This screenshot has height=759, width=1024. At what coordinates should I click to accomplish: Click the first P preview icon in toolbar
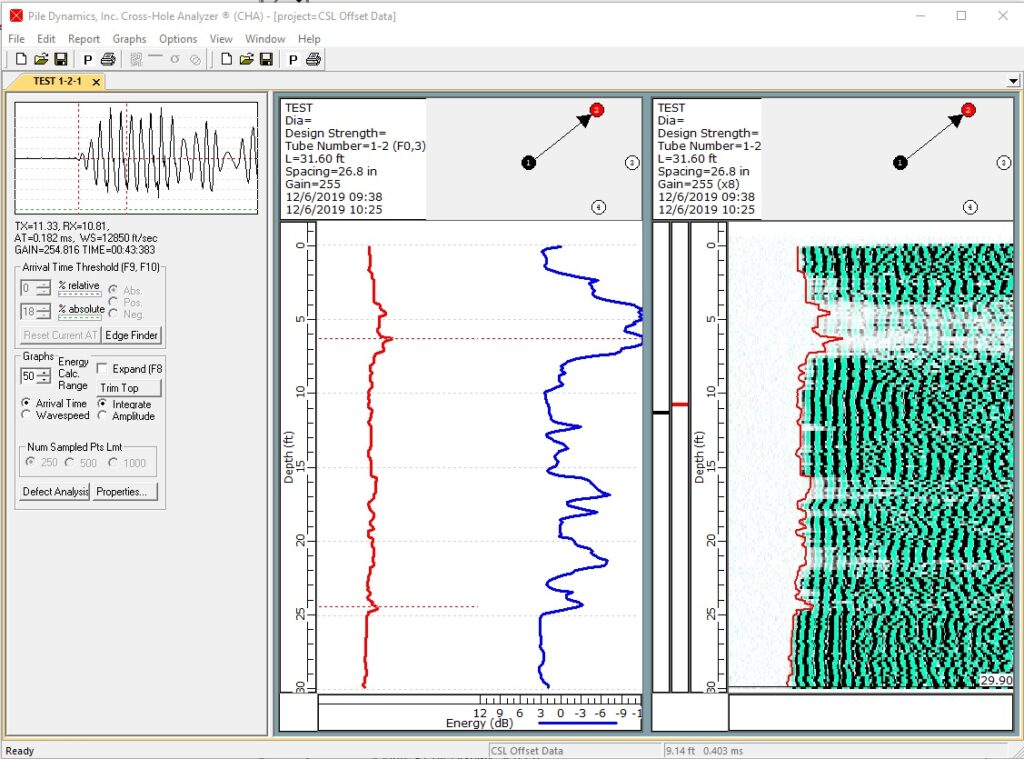88,60
